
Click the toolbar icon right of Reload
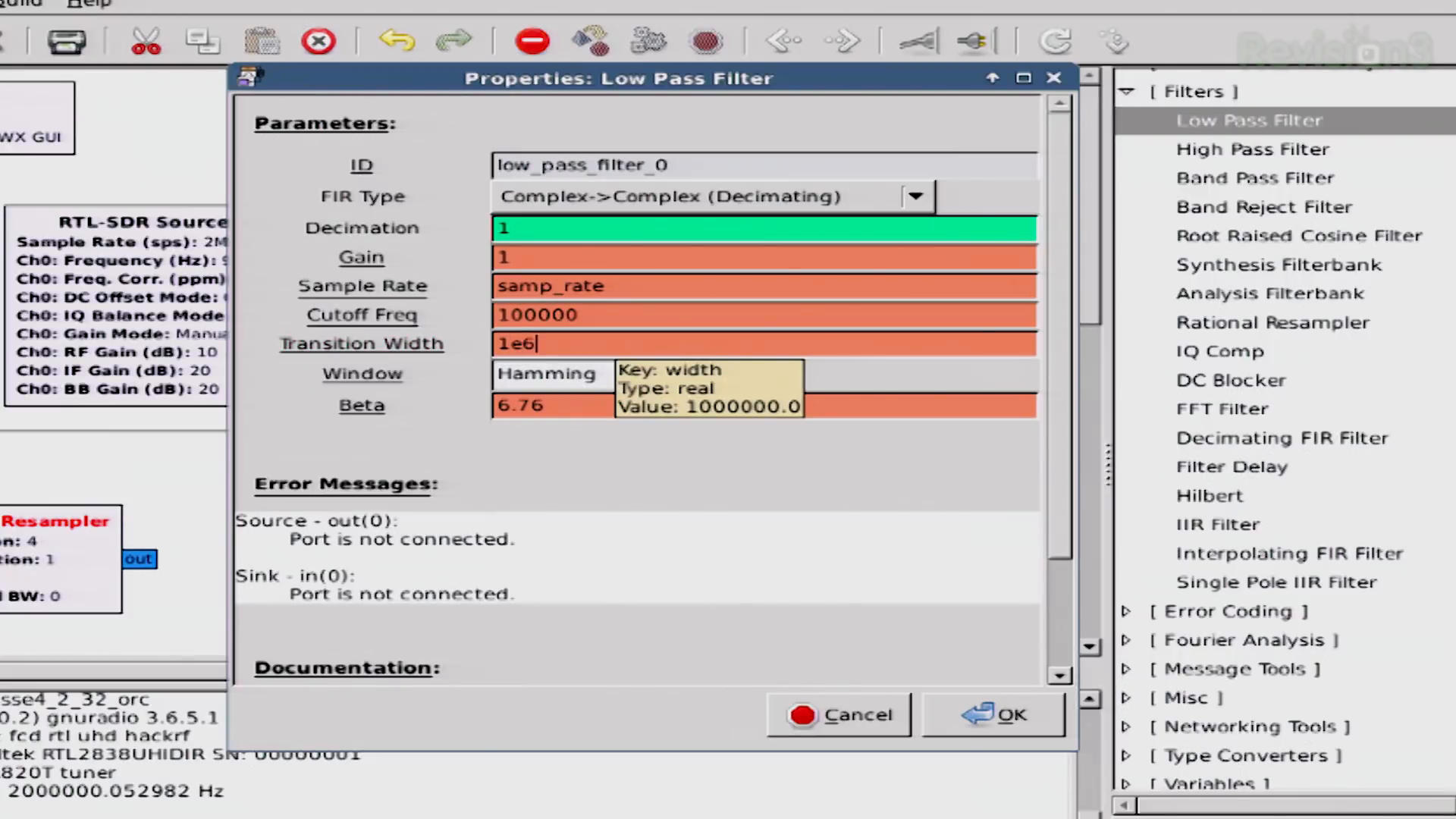click(x=1116, y=41)
